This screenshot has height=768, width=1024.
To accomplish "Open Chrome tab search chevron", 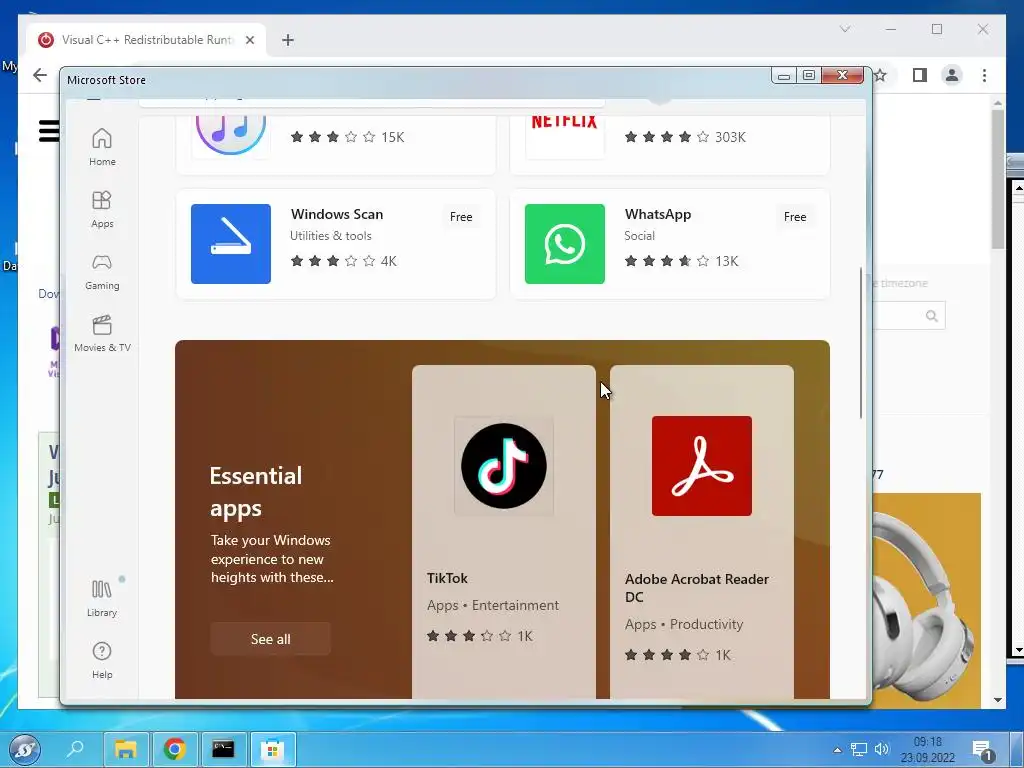I will [x=844, y=29].
